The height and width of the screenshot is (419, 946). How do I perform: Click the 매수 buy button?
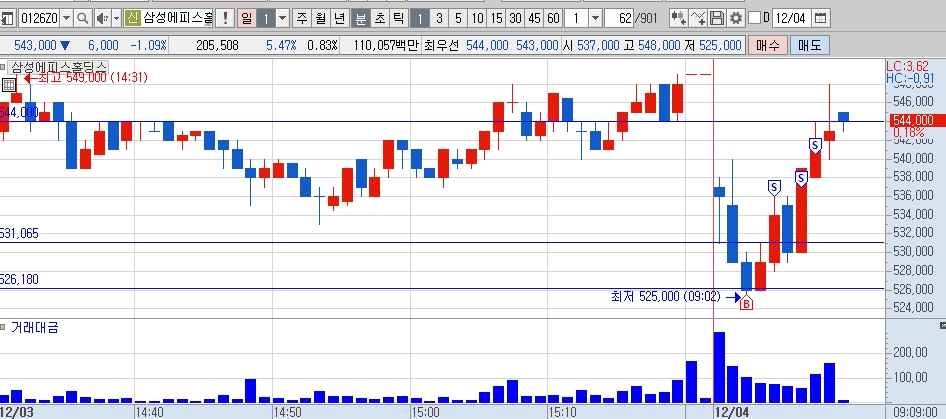[x=767, y=45]
